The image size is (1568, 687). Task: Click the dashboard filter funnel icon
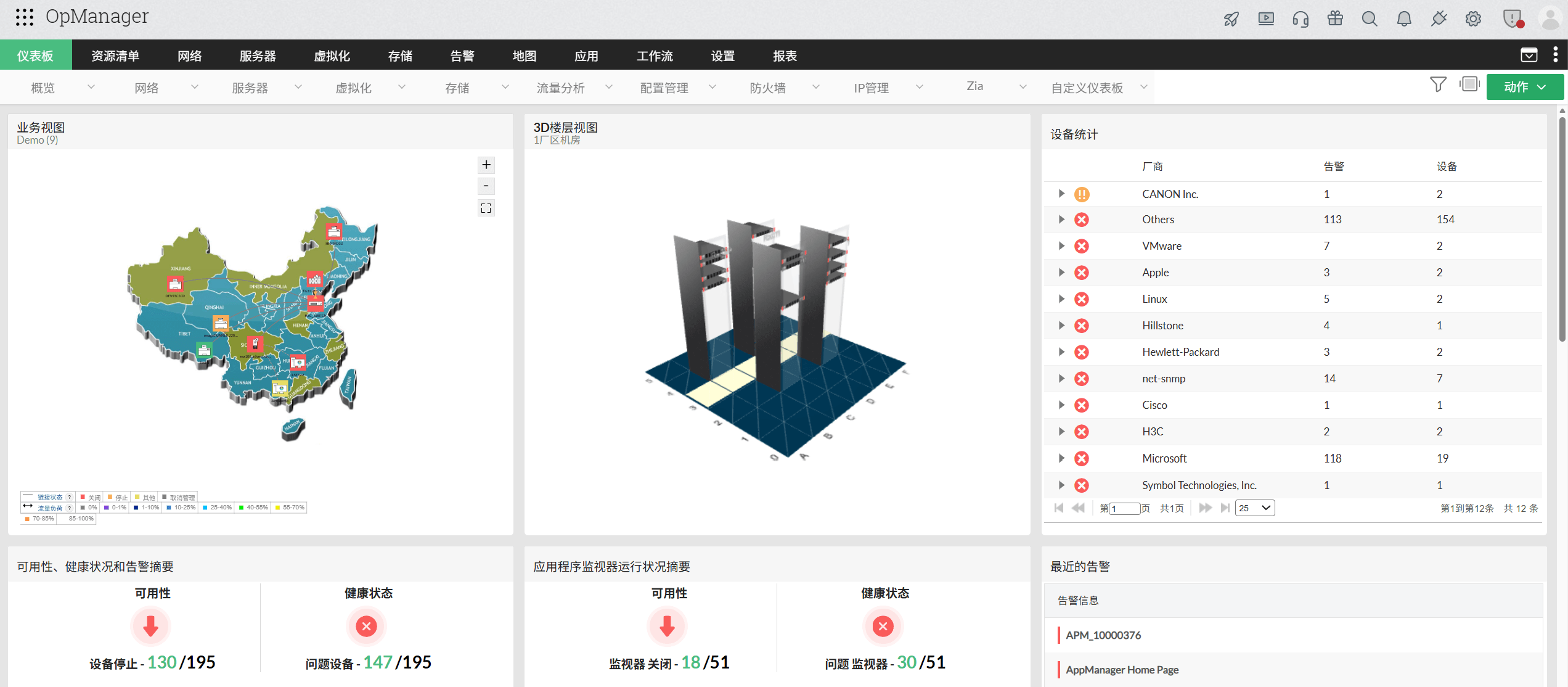[1438, 84]
